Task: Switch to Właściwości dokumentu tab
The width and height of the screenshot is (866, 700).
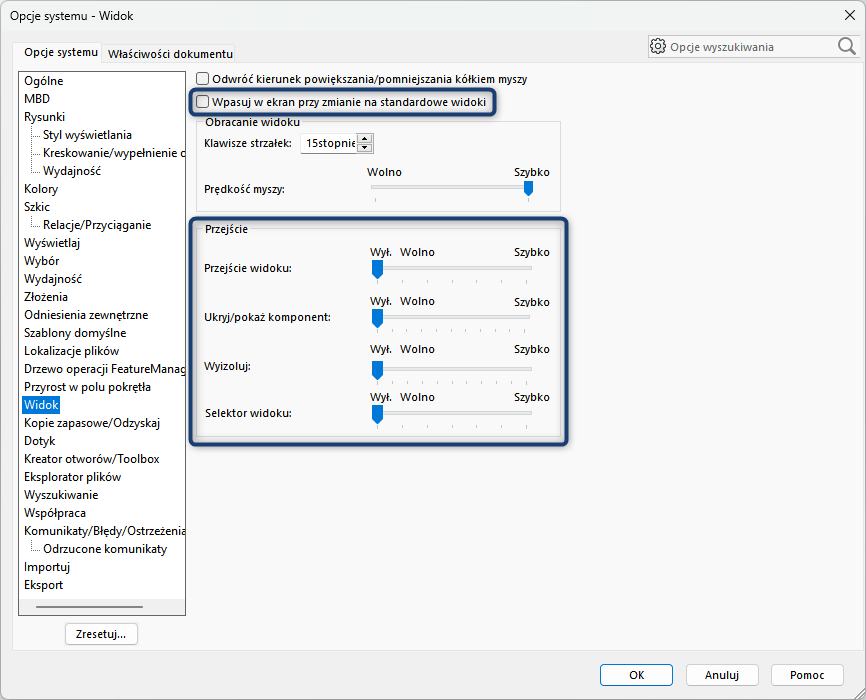Action: (x=170, y=53)
